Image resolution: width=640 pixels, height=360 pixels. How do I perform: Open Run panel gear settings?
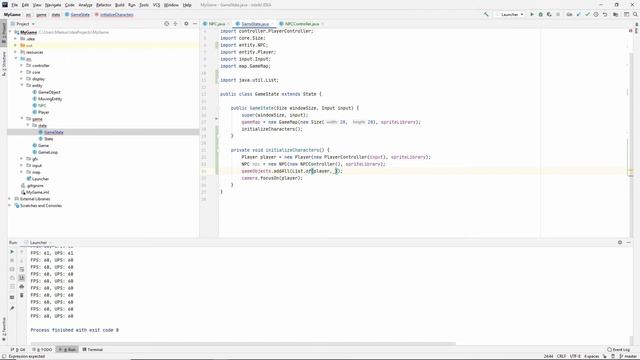point(620,242)
